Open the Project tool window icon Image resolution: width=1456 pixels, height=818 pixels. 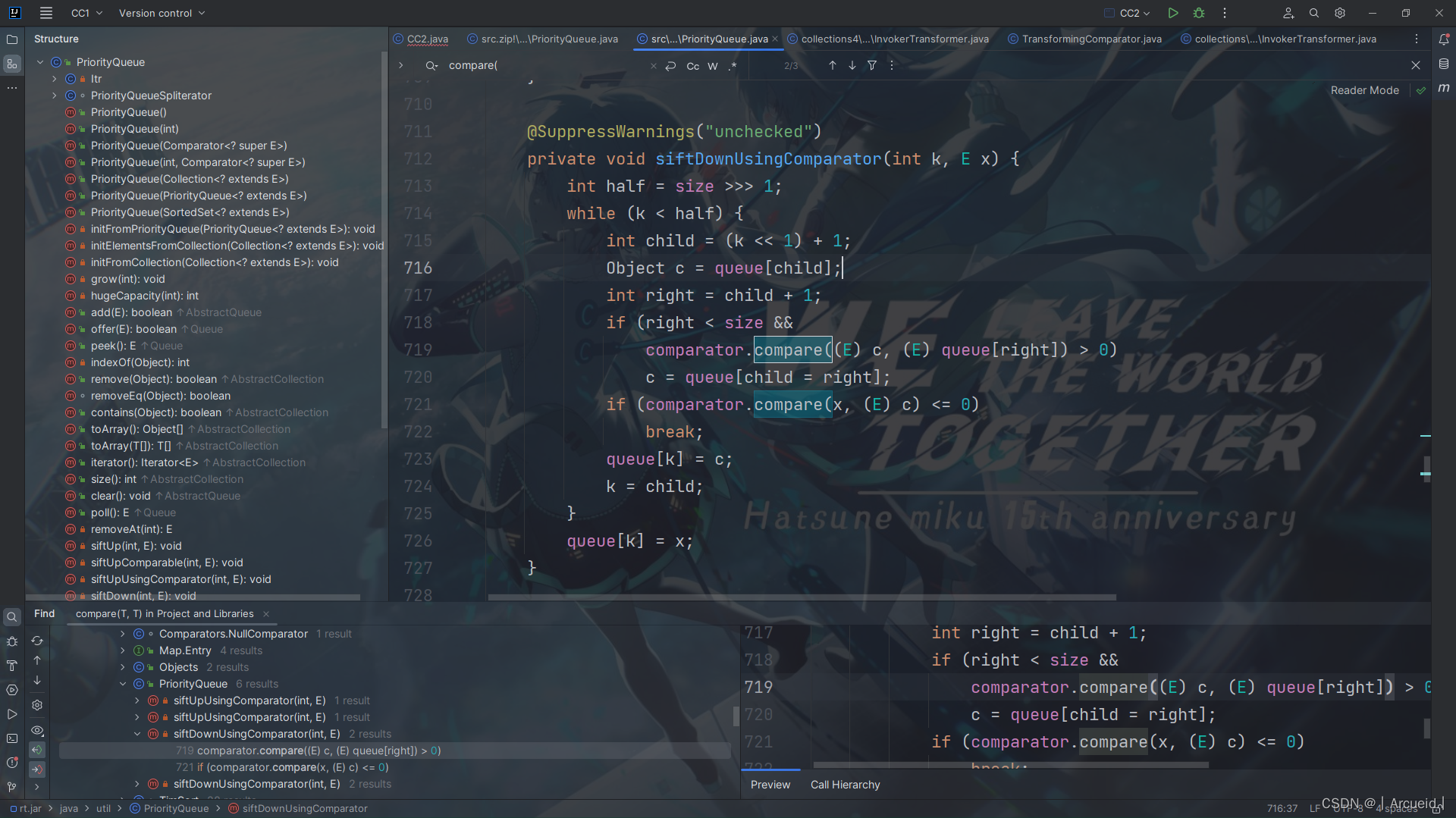(12, 39)
